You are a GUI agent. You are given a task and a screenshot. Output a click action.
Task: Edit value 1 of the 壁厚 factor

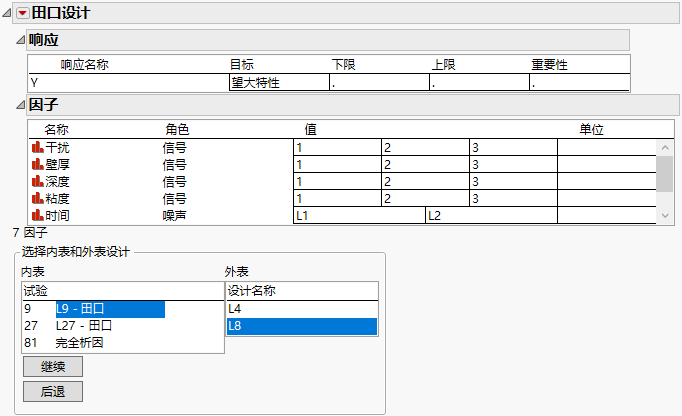338,164
